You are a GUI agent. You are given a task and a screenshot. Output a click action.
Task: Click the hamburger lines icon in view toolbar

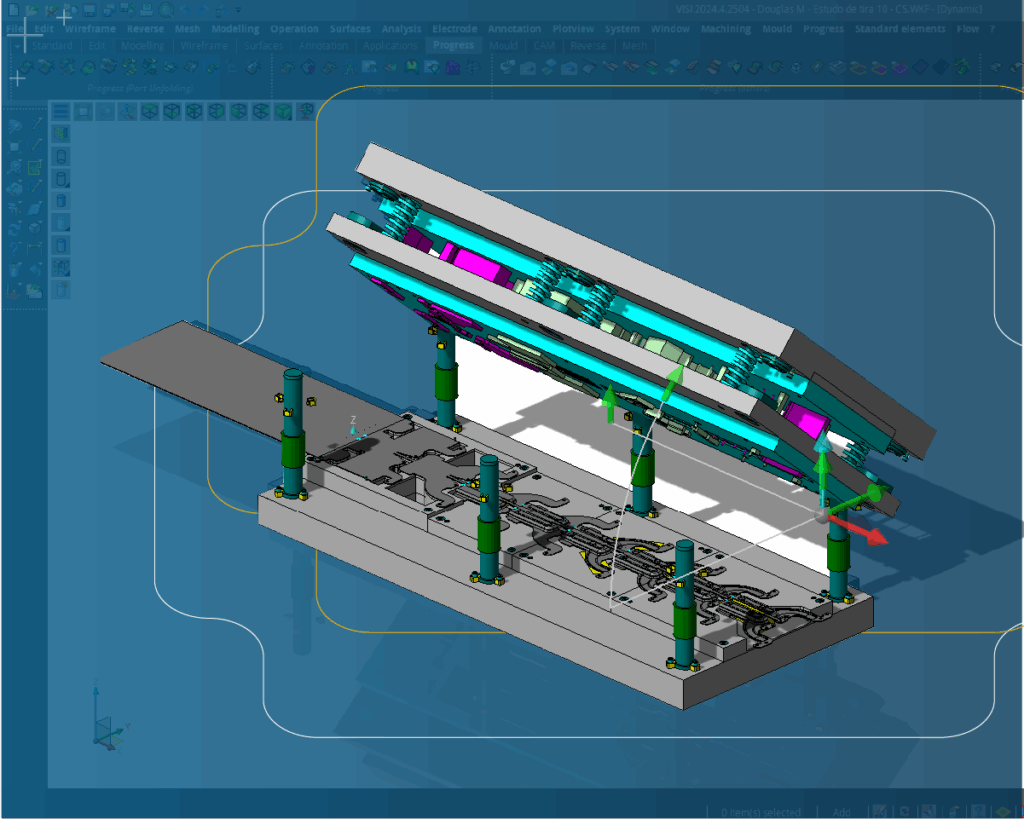coord(61,111)
